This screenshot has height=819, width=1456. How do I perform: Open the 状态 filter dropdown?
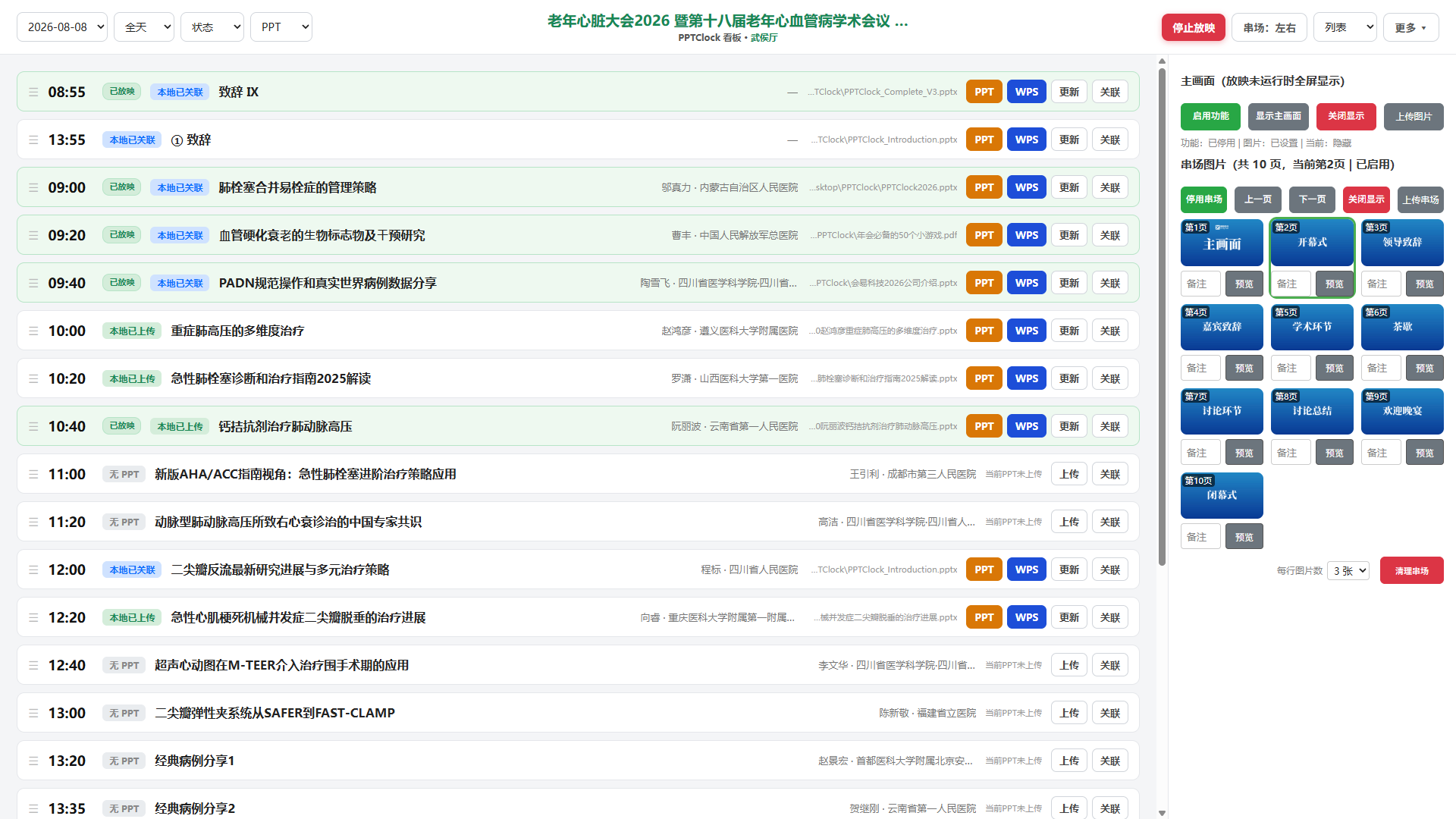[212, 27]
